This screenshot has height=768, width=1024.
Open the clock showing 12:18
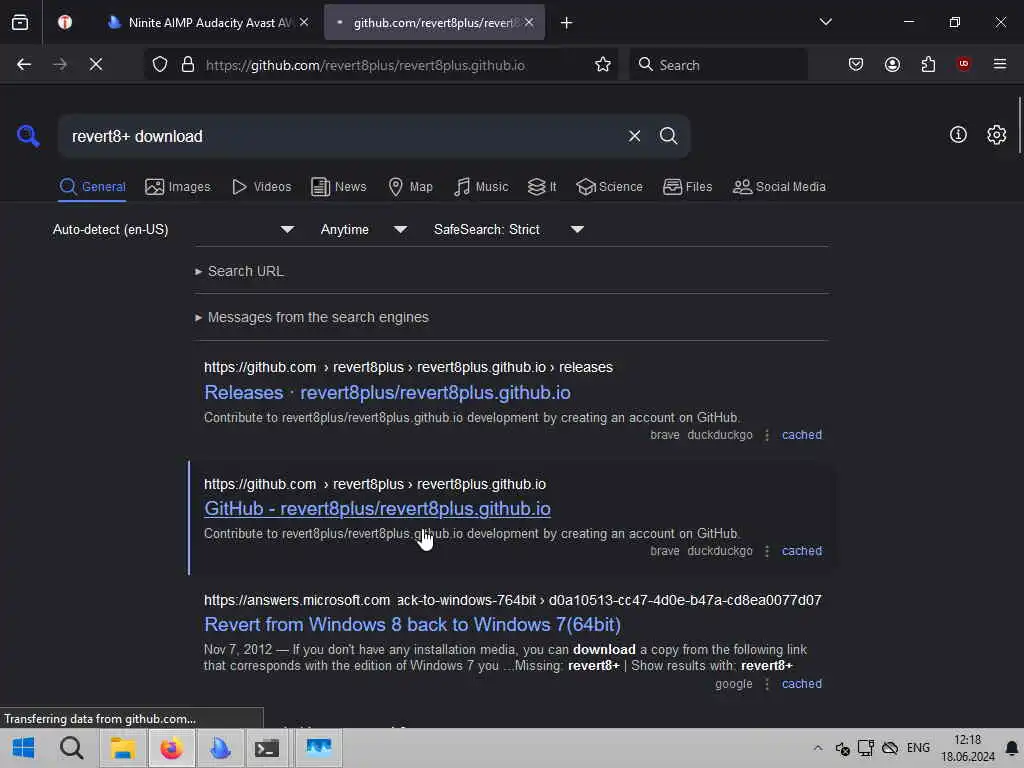tap(967, 748)
